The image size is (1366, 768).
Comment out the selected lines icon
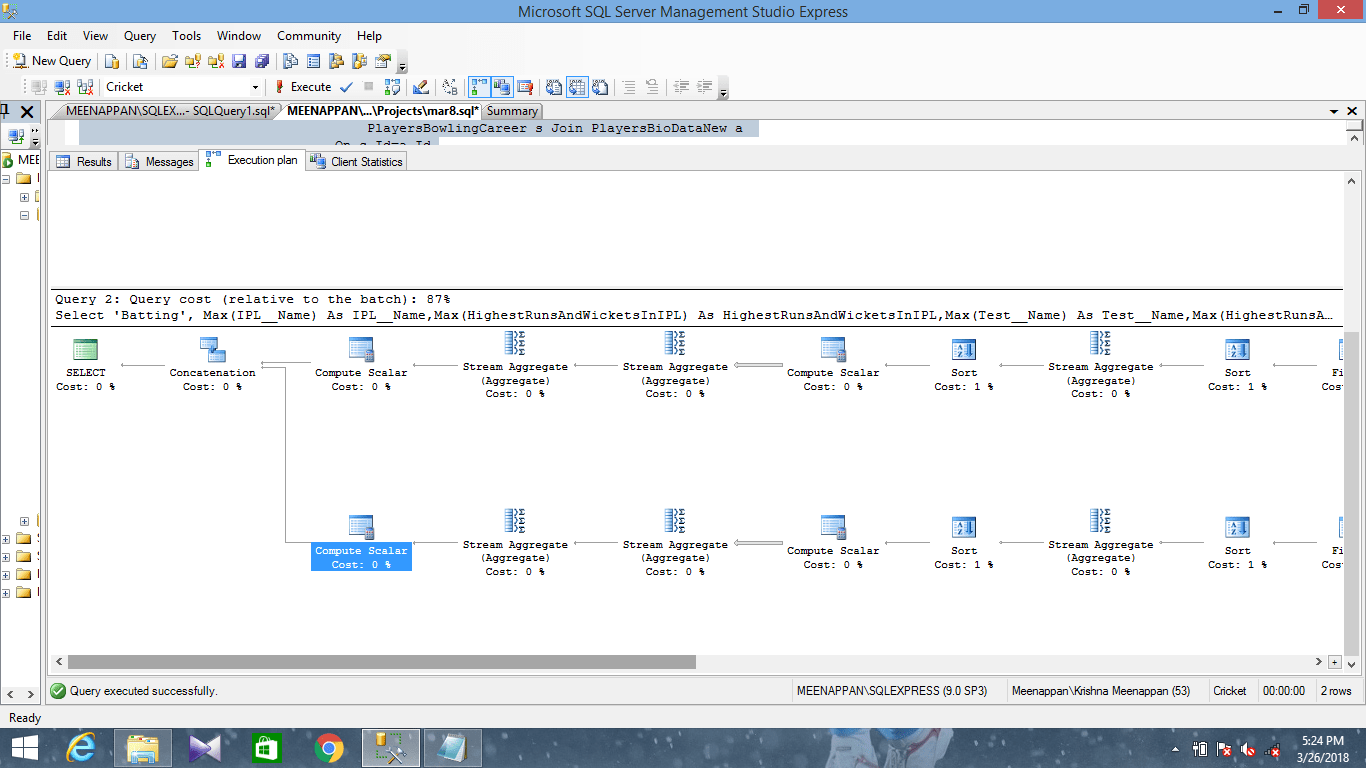pos(629,87)
